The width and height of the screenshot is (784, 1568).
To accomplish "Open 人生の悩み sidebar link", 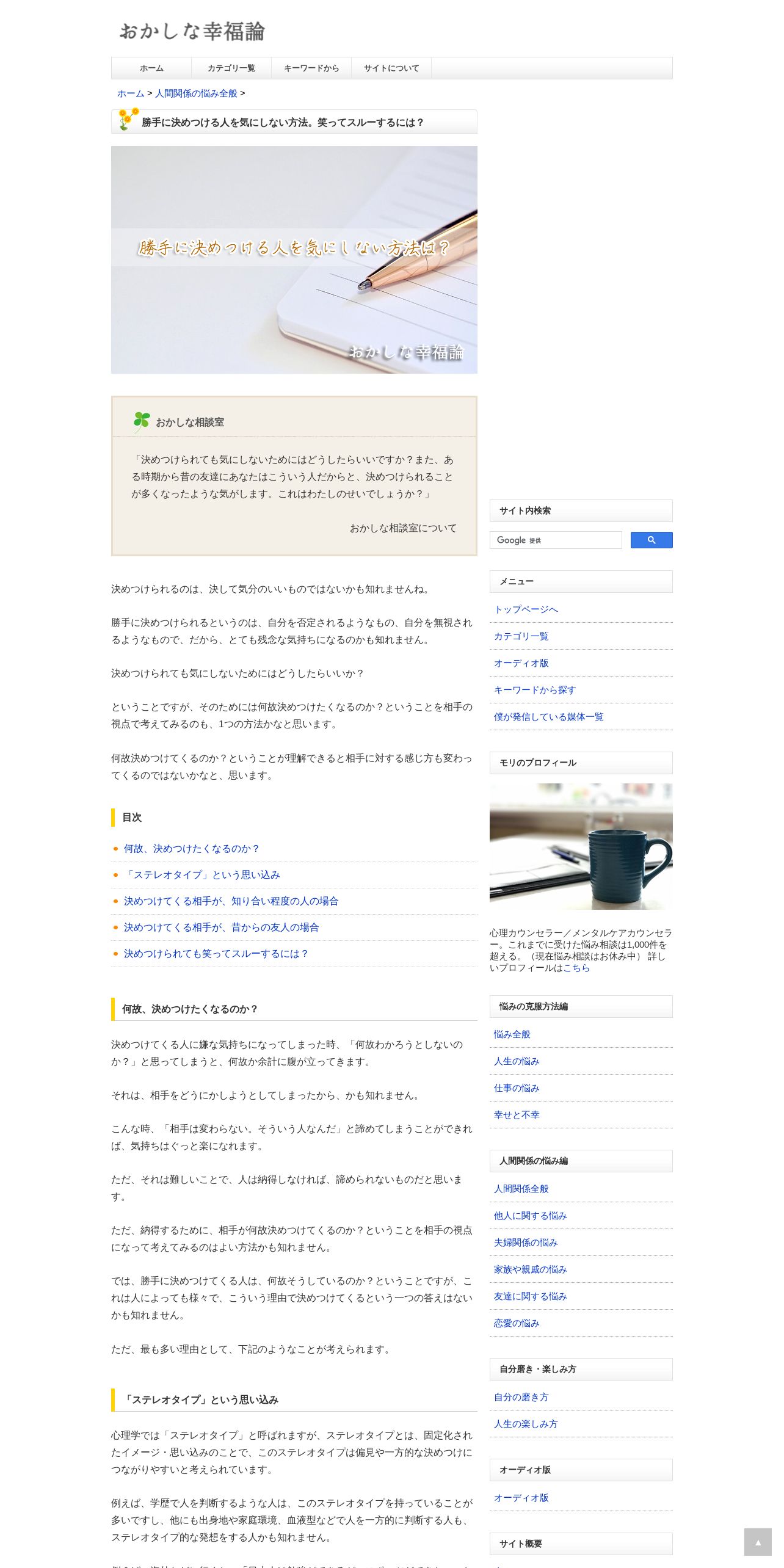I will [517, 1061].
